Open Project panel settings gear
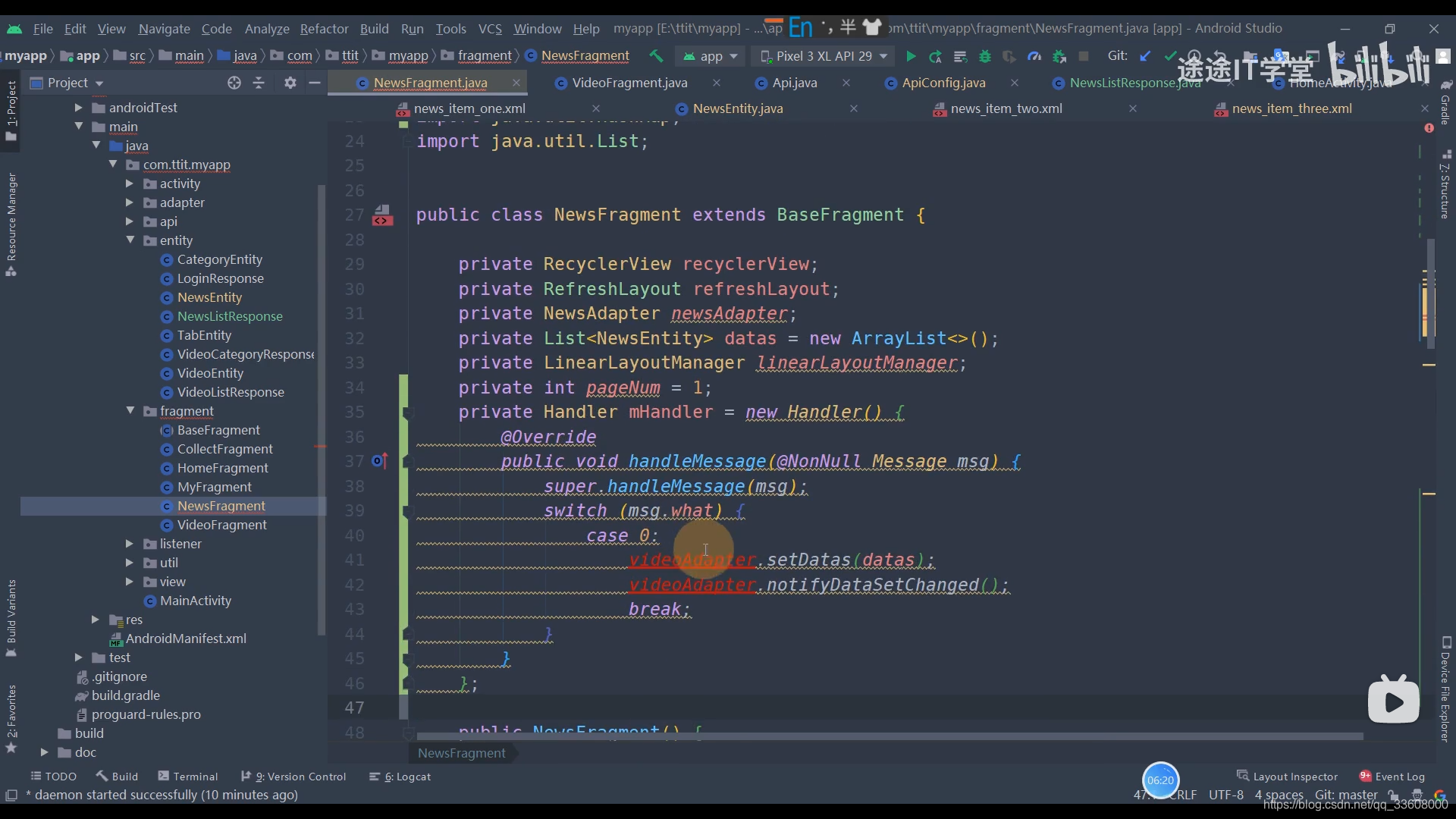 pos(290,83)
